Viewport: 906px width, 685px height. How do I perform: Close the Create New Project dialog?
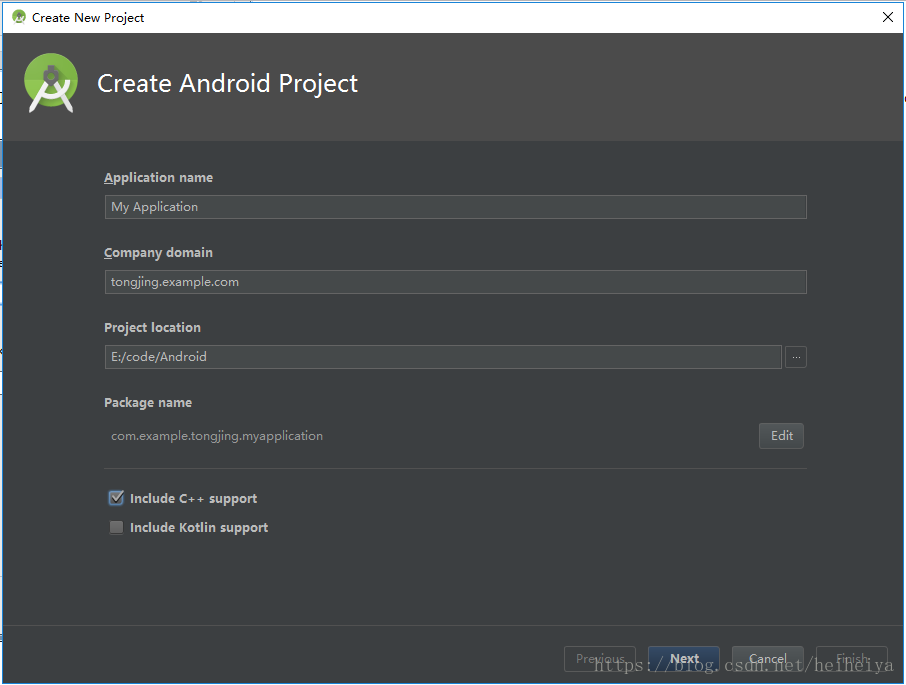(886, 16)
